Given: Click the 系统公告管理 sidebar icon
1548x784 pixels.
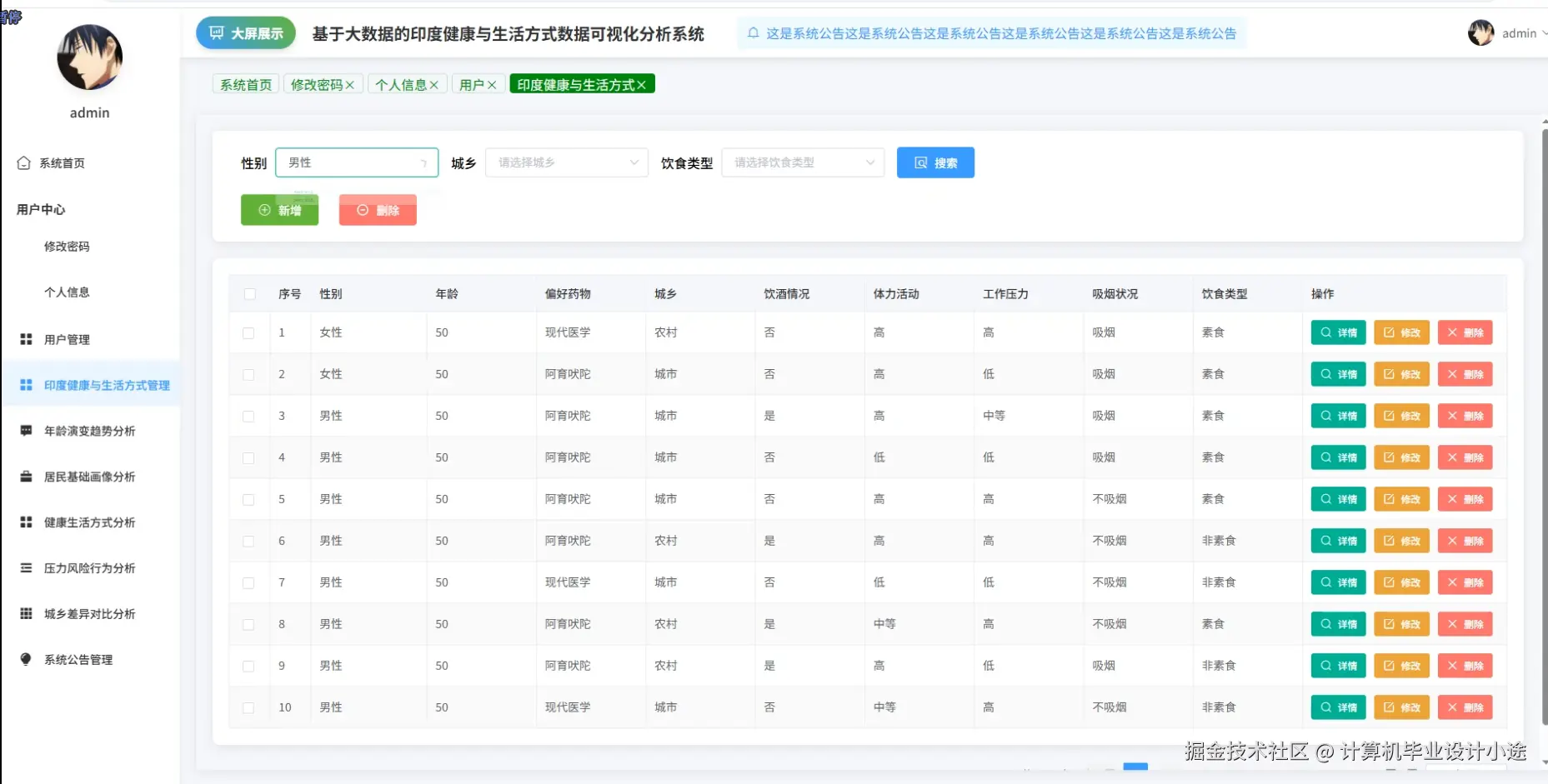Looking at the screenshot, I should tap(25, 659).
